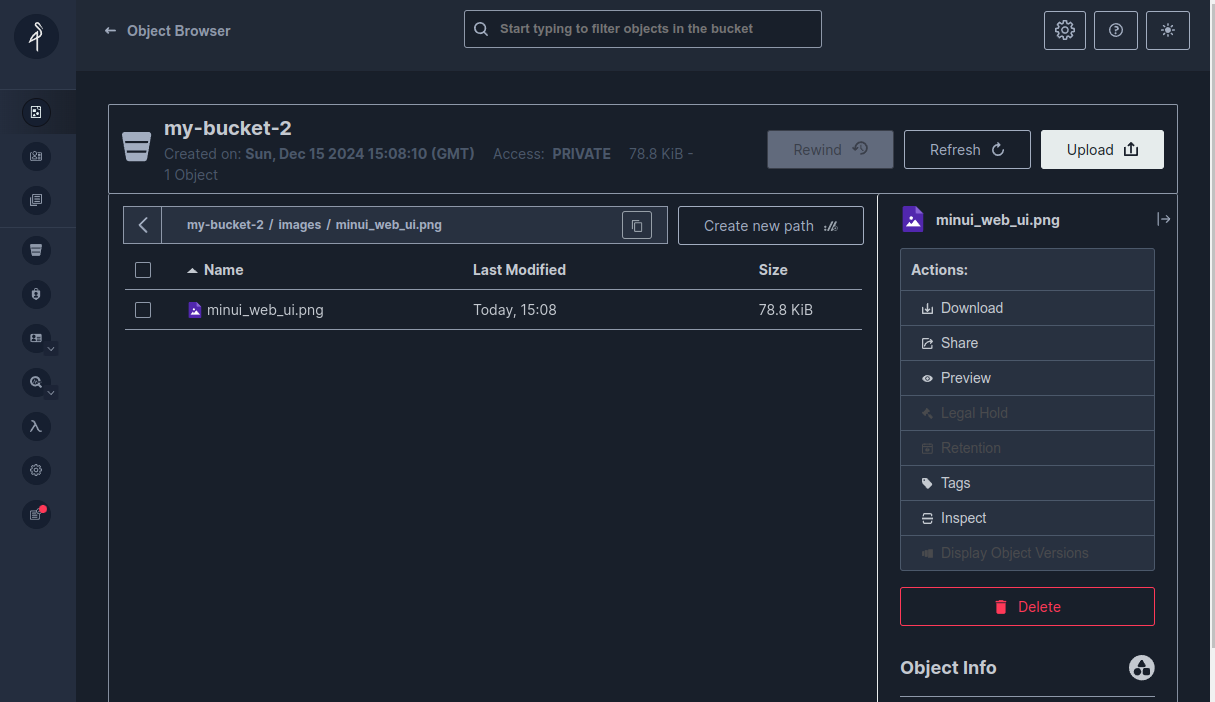Click the red Delete button
Screen dimensions: 1215x702
1026,607
